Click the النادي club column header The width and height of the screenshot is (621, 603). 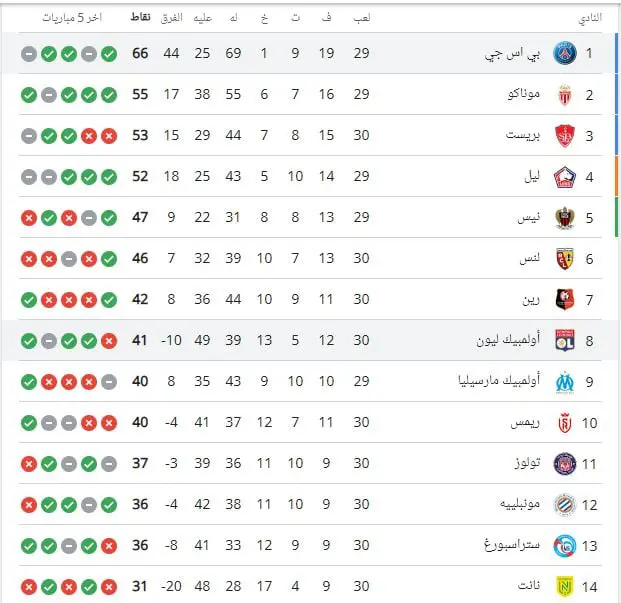point(590,18)
